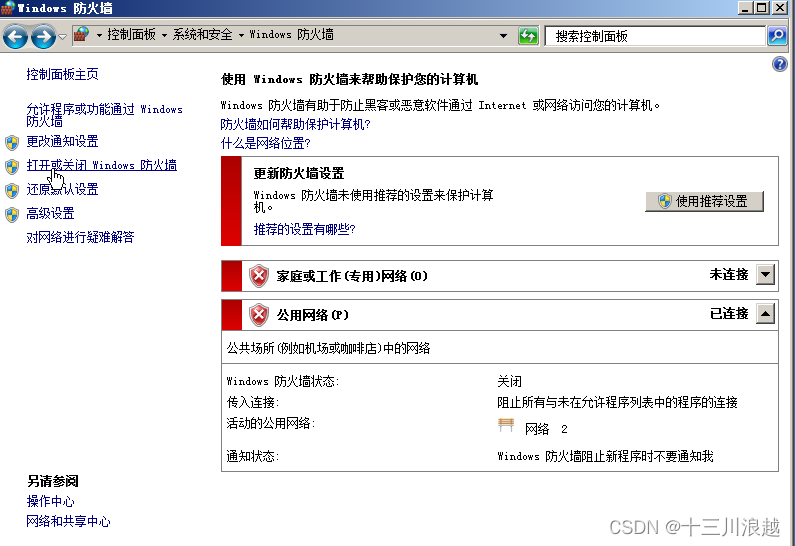Screen dimensions: 795x546
Task: Open 操作中心 link
Action: 50,501
